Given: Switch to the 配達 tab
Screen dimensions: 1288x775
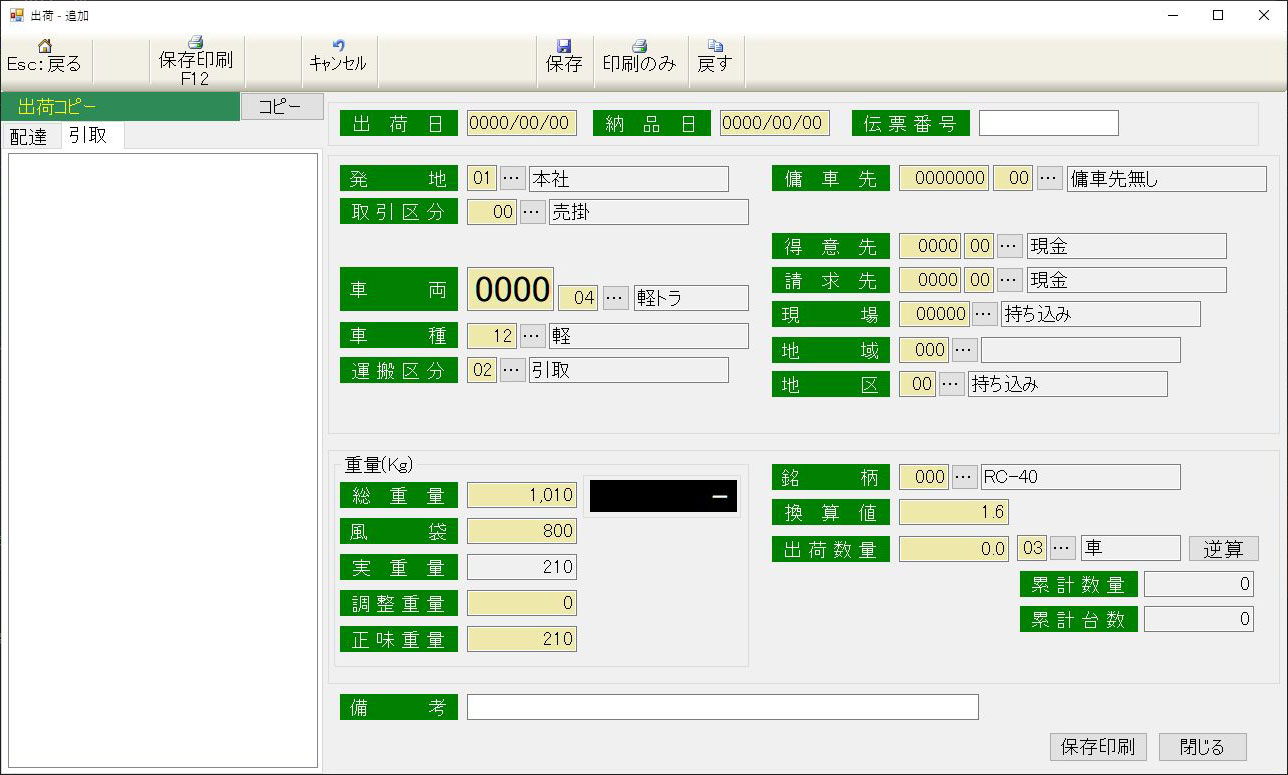Looking at the screenshot, I should 29,137.
